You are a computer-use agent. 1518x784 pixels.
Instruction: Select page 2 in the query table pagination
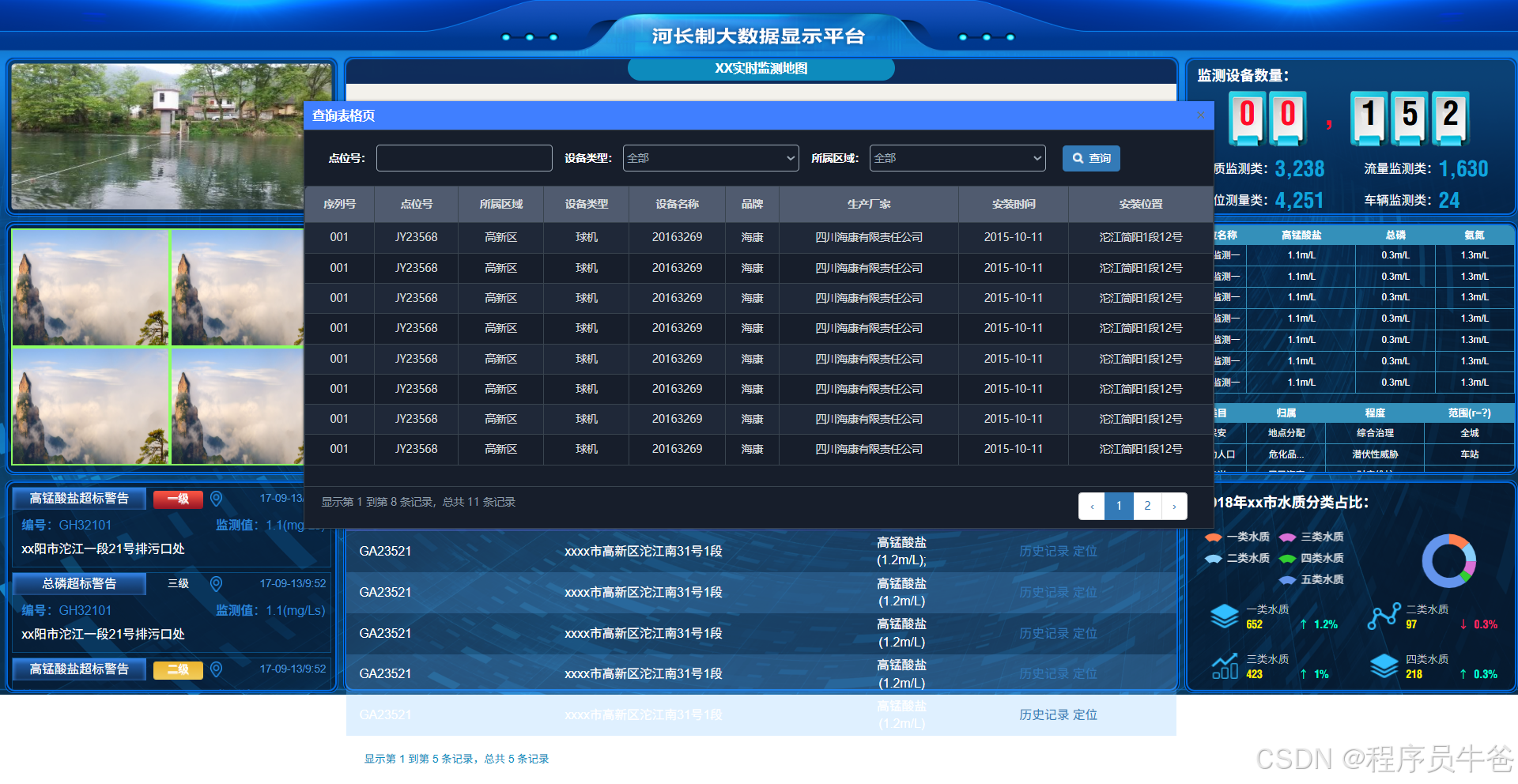pos(1146,506)
